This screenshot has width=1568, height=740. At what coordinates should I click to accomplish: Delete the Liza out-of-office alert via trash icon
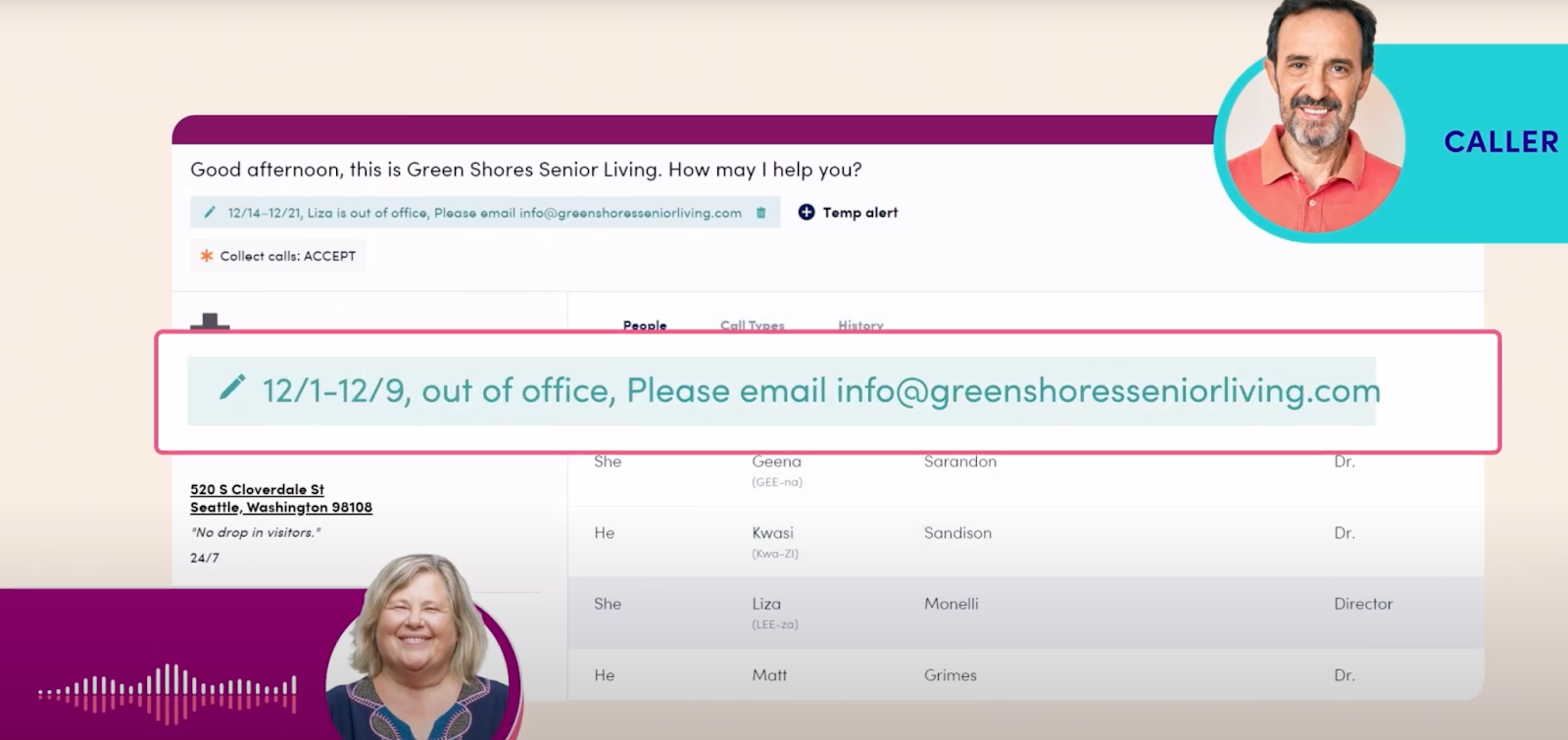coord(760,213)
